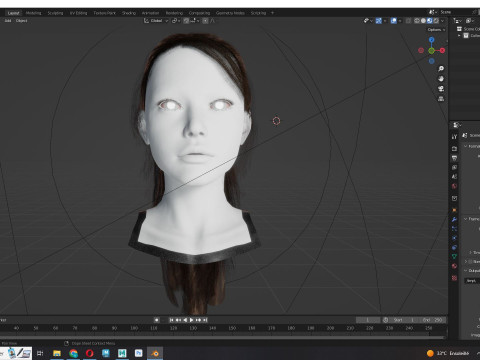Switch to Geometry Nodes workspace
This screenshot has width=480, height=360.
[x=230, y=13]
